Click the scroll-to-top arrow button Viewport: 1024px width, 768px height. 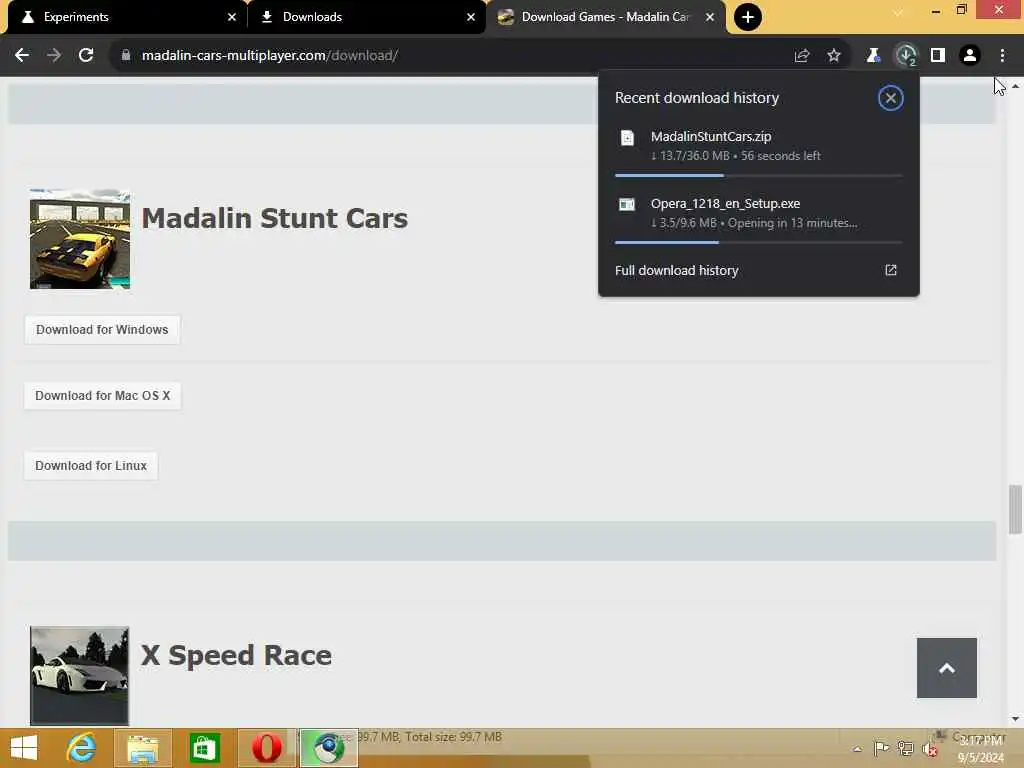pyautogui.click(x=946, y=668)
